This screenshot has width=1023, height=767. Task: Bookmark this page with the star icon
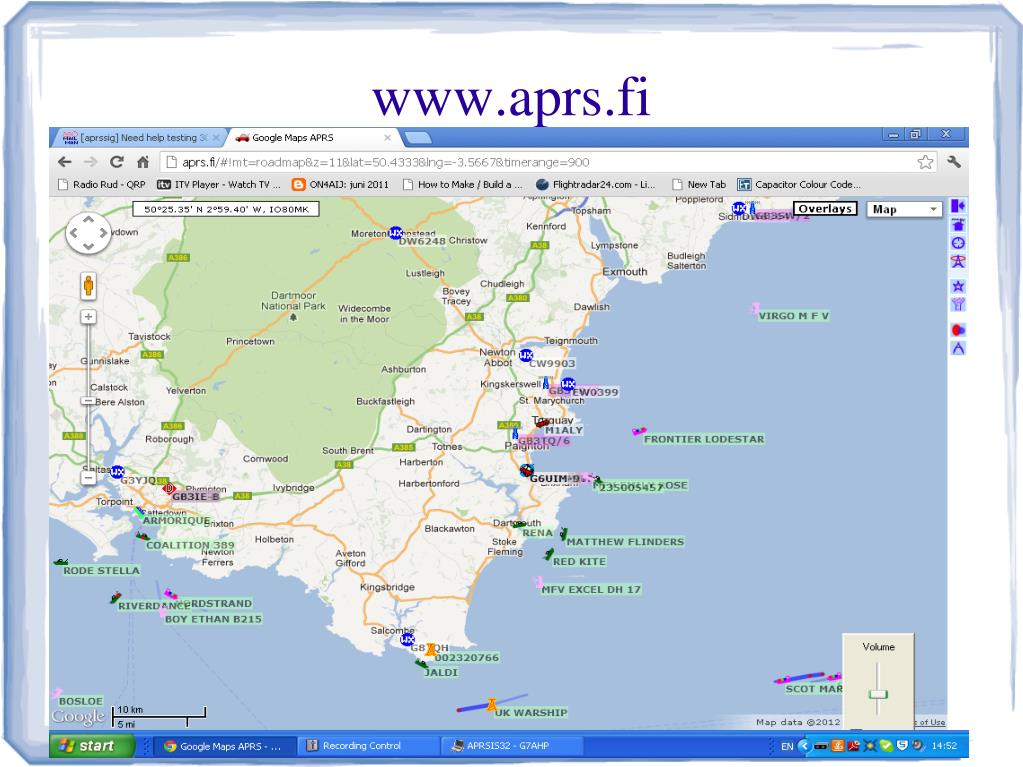point(924,162)
